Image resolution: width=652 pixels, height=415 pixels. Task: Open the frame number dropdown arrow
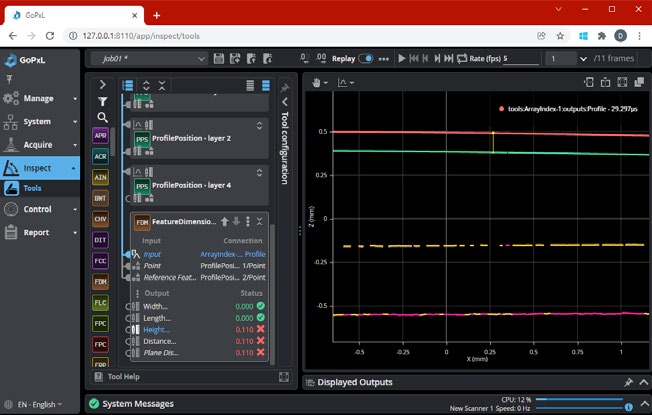click(583, 59)
